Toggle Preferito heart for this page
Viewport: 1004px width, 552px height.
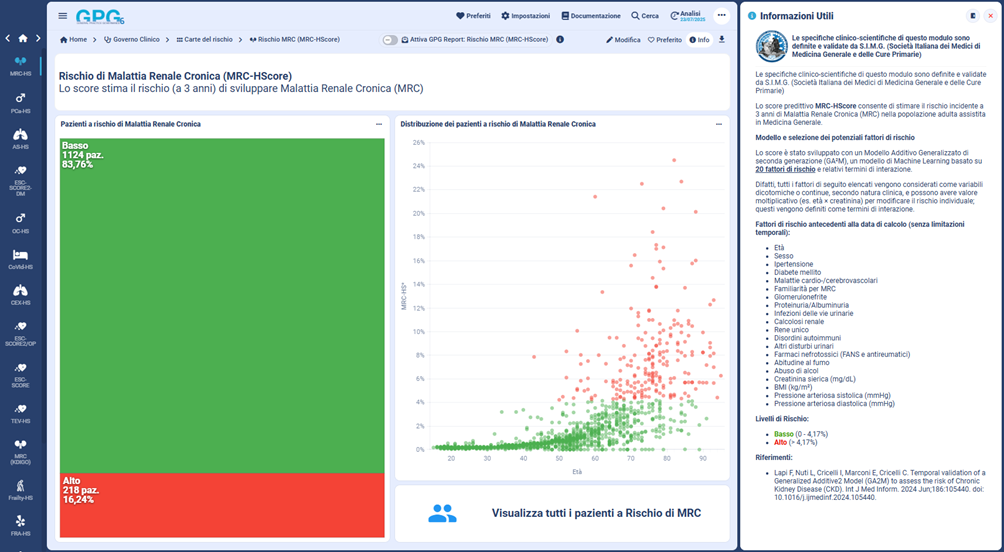click(x=664, y=40)
